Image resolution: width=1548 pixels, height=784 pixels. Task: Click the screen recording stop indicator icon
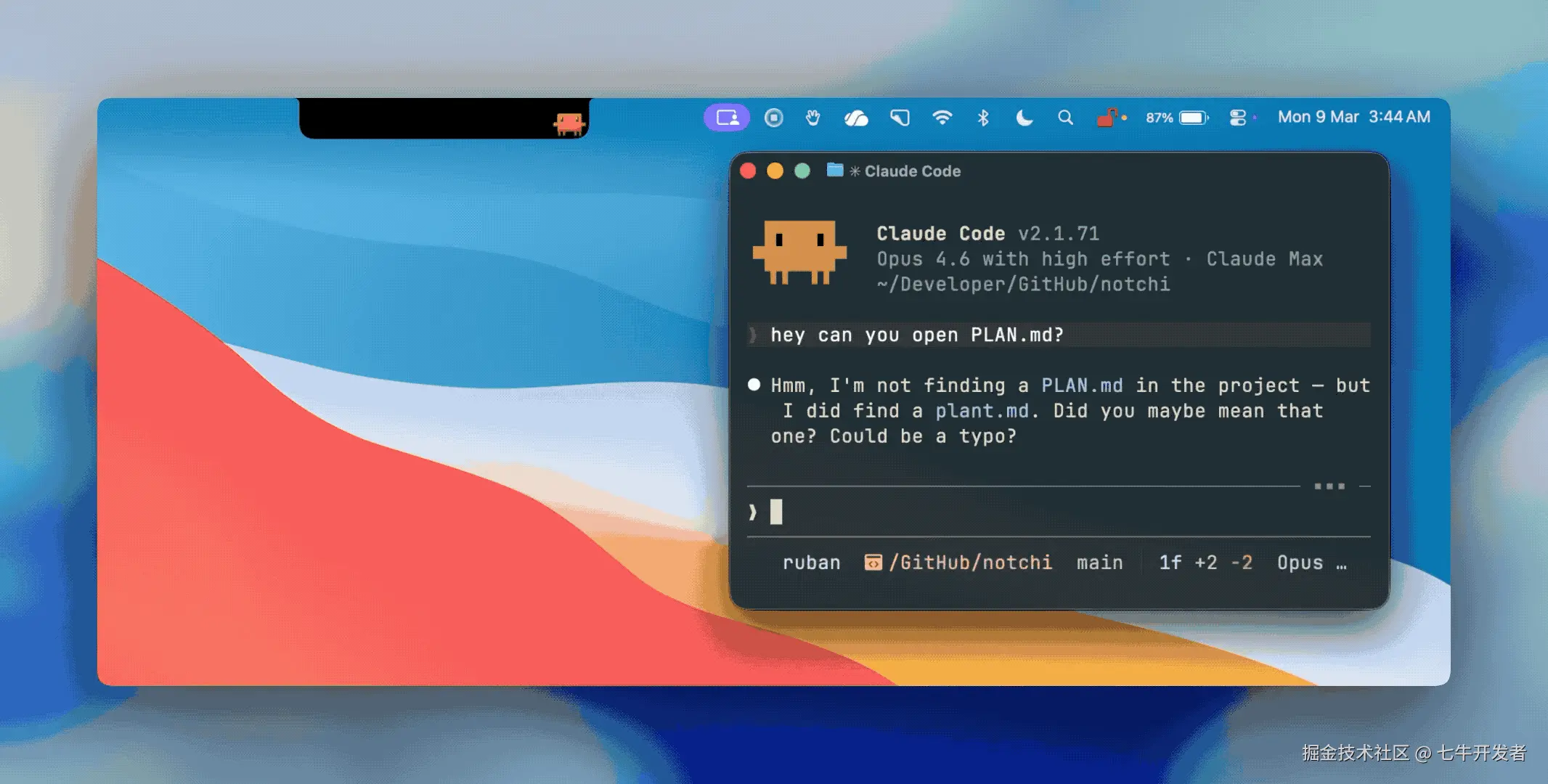tap(774, 118)
